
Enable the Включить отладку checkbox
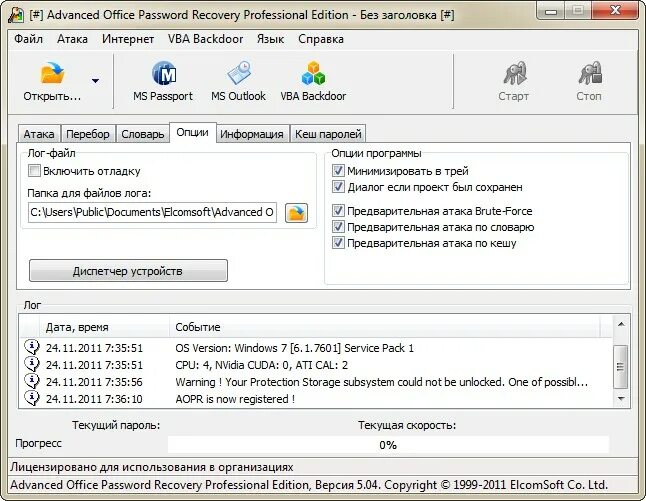34,171
